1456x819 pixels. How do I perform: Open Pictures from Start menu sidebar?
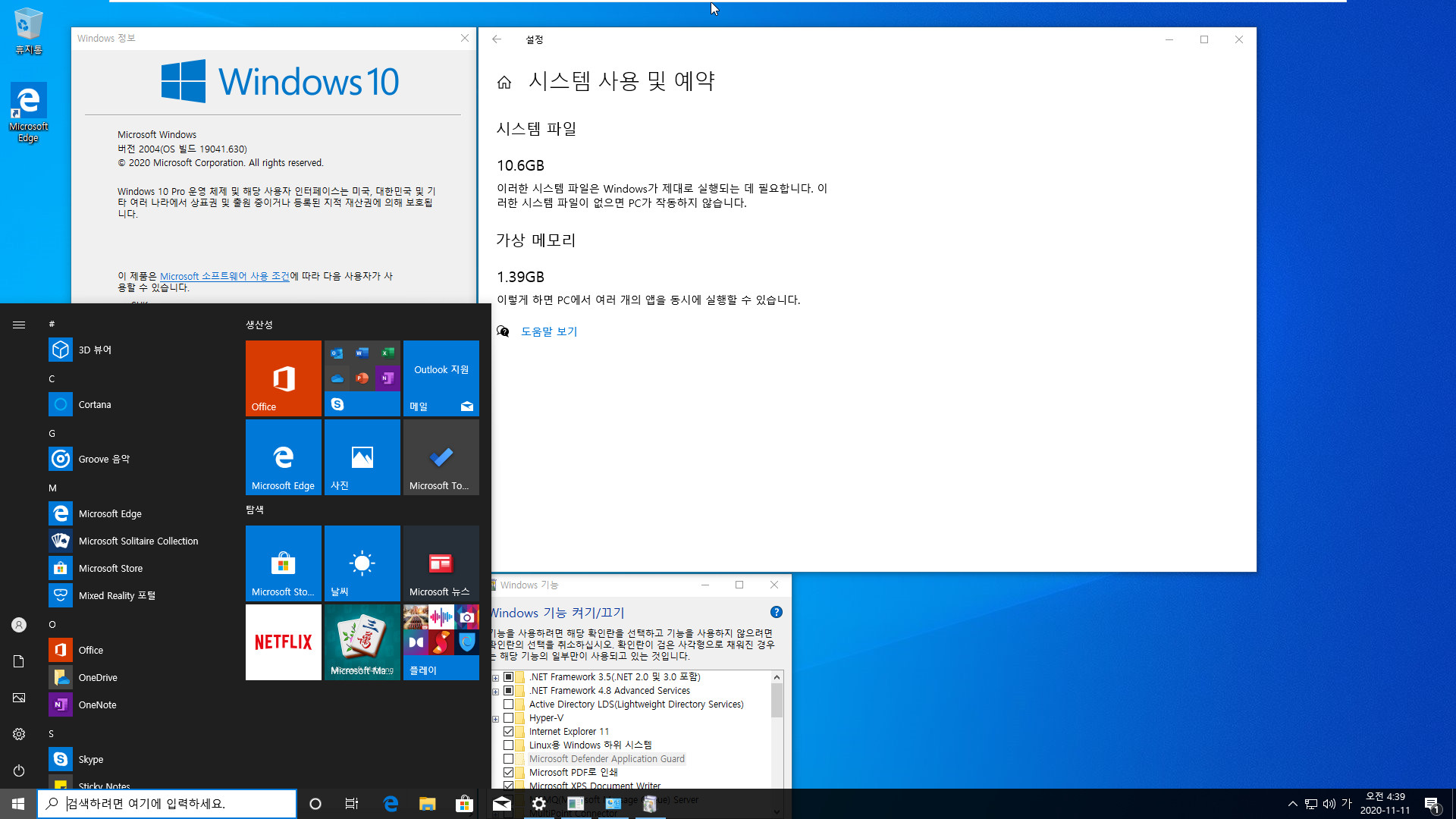19,698
